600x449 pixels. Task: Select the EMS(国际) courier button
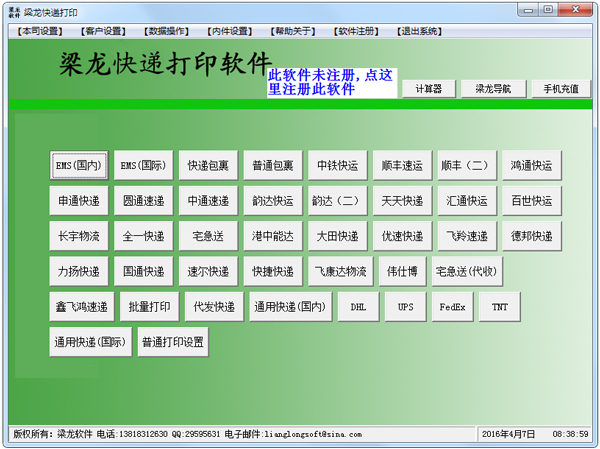tap(143, 165)
